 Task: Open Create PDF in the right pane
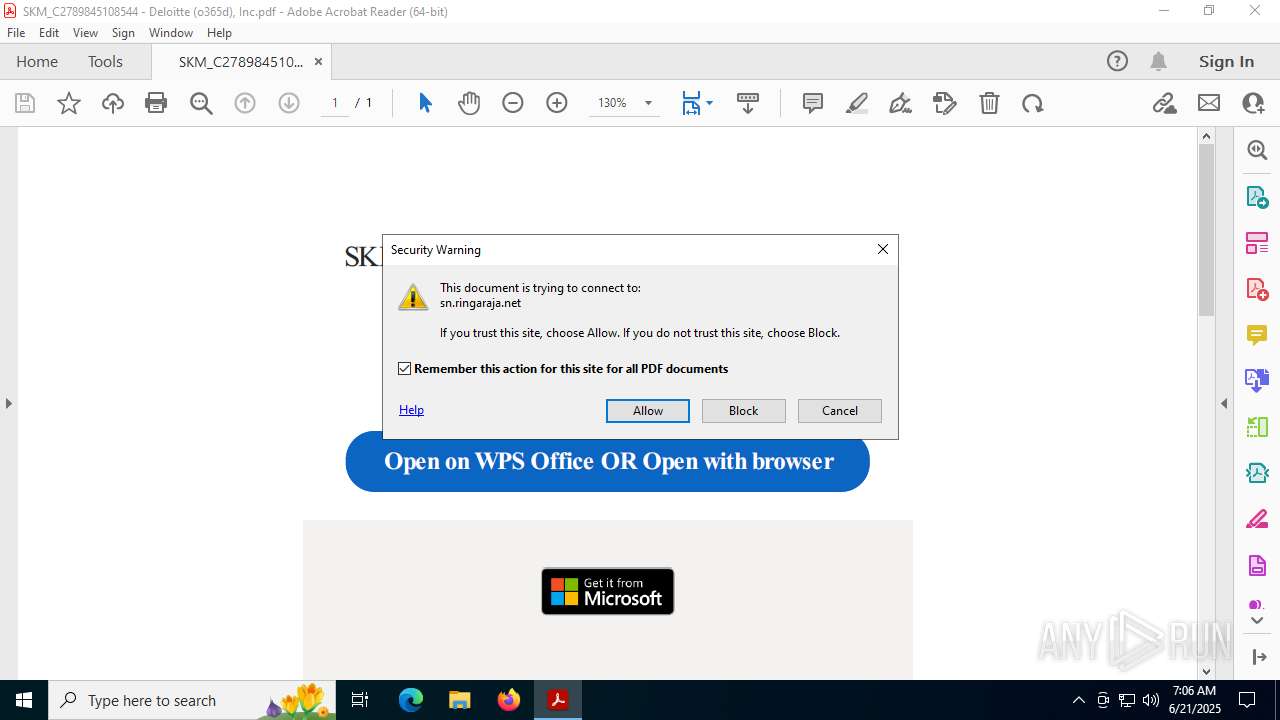click(x=1257, y=290)
